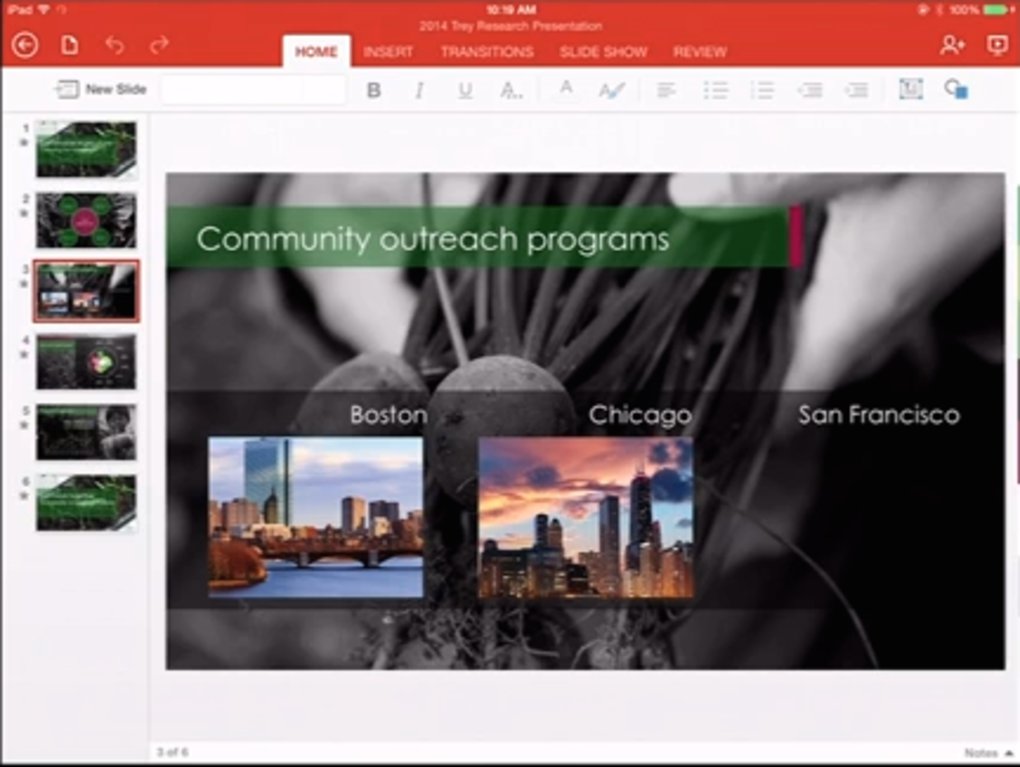Select slide 4 thumbnail
This screenshot has height=767, width=1020.
(86, 361)
